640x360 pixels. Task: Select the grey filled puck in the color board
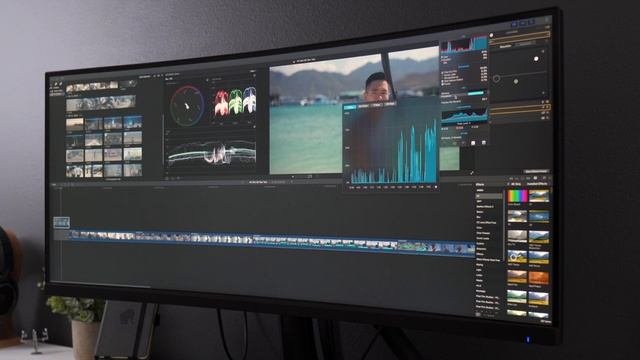[516, 82]
